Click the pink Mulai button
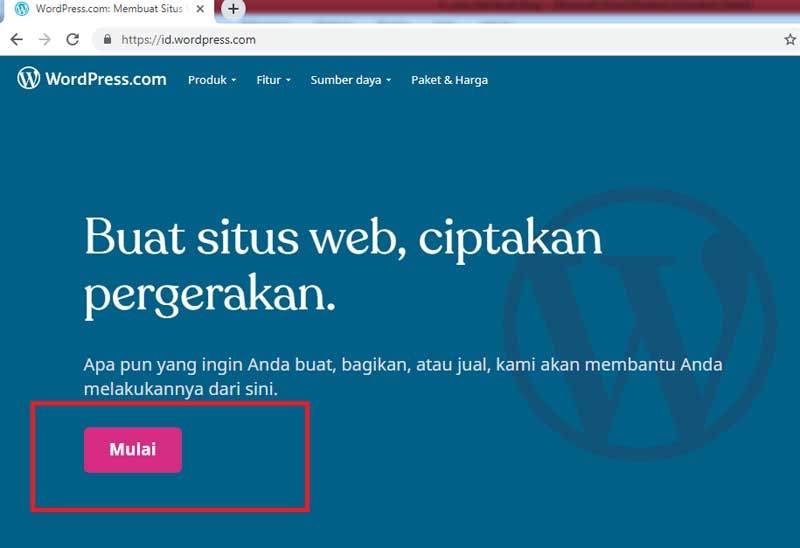Image resolution: width=800 pixels, height=548 pixels. [x=133, y=450]
